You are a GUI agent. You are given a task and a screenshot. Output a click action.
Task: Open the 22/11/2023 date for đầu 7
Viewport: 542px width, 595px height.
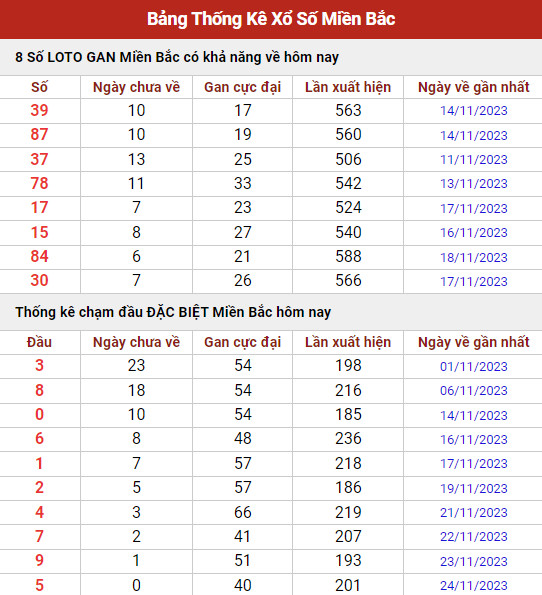coord(473,537)
